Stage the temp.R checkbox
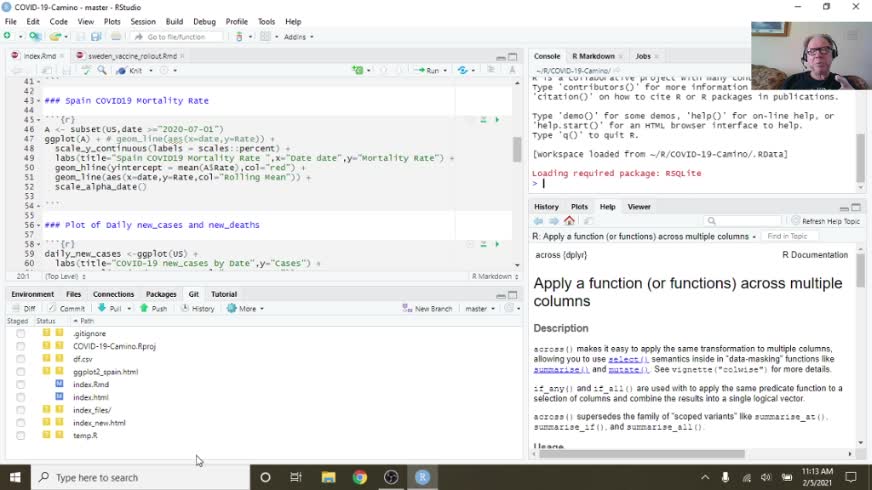Screen dimensions: 872x490 (21, 436)
